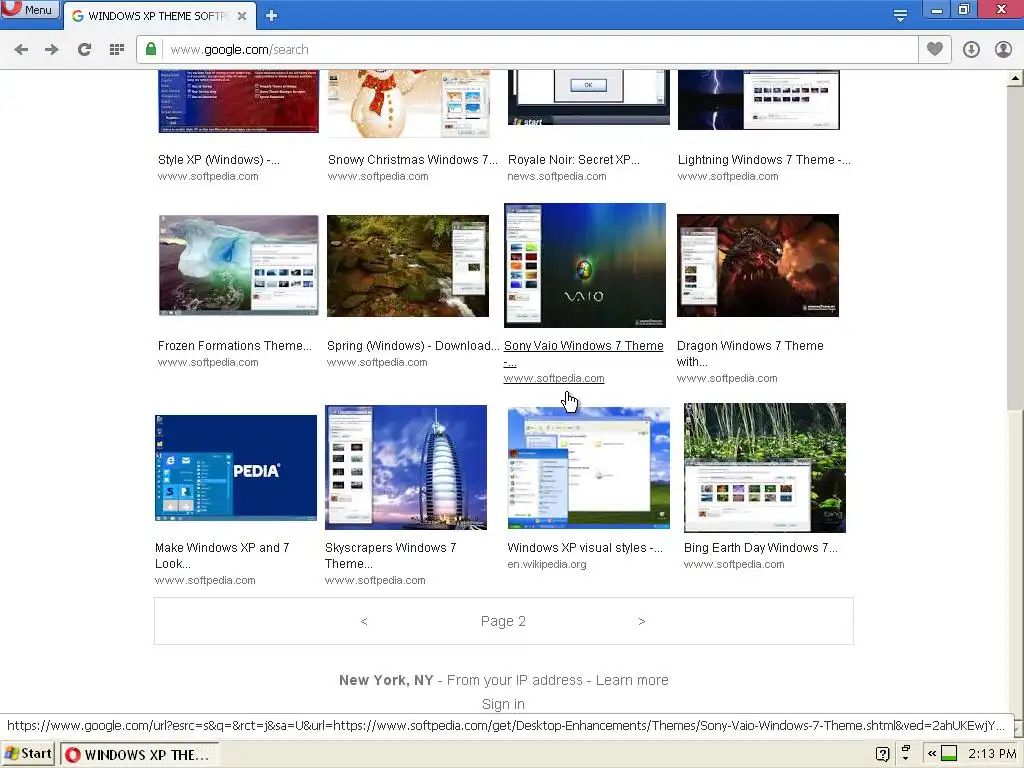Viewport: 1024px width, 768px height.
Task: Open the tab menu icon in title bar
Action: tap(901, 16)
